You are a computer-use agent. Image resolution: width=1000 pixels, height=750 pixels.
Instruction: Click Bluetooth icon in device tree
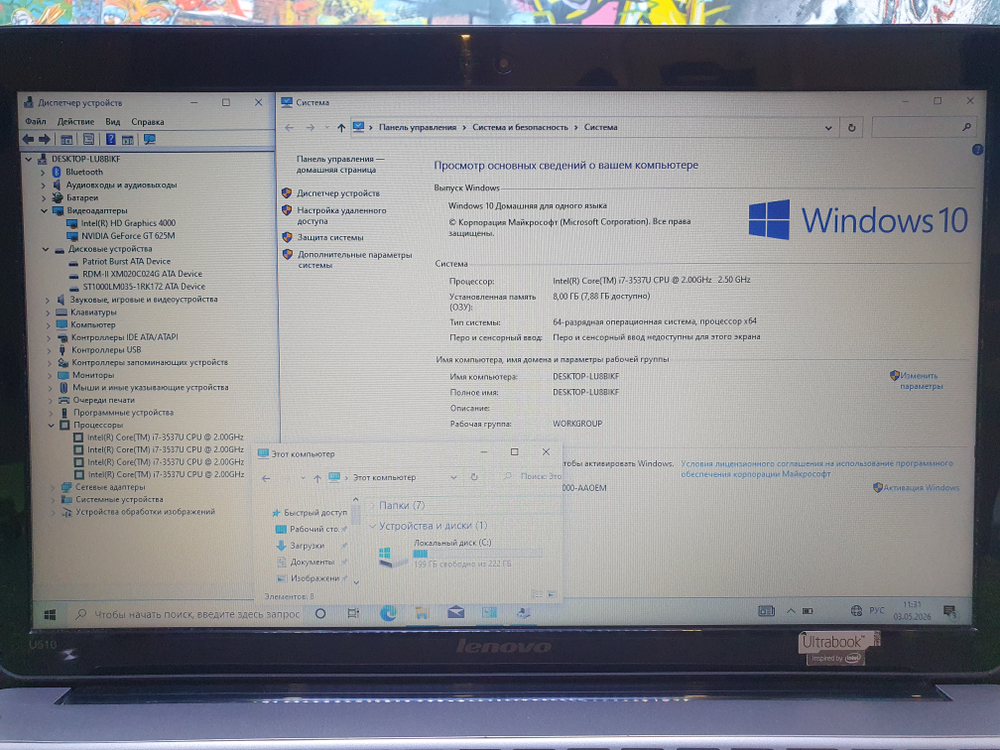[56, 172]
